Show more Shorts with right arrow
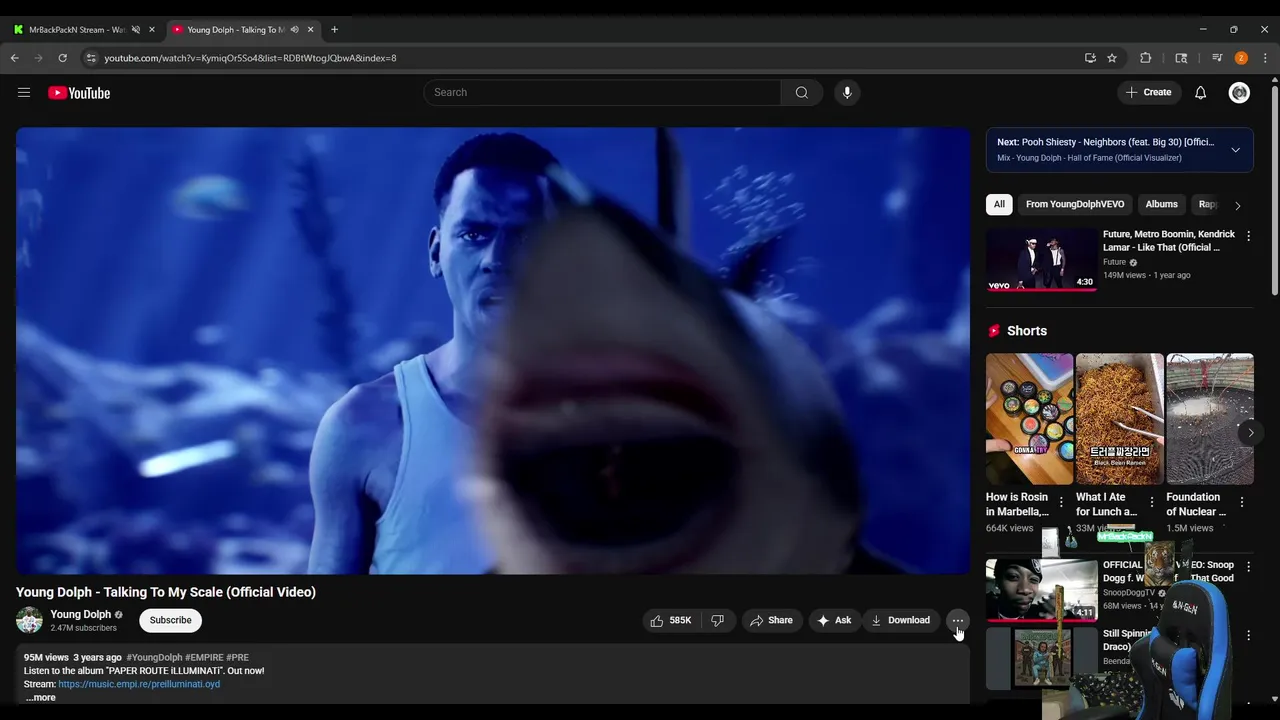The height and width of the screenshot is (720, 1280). (x=1250, y=433)
